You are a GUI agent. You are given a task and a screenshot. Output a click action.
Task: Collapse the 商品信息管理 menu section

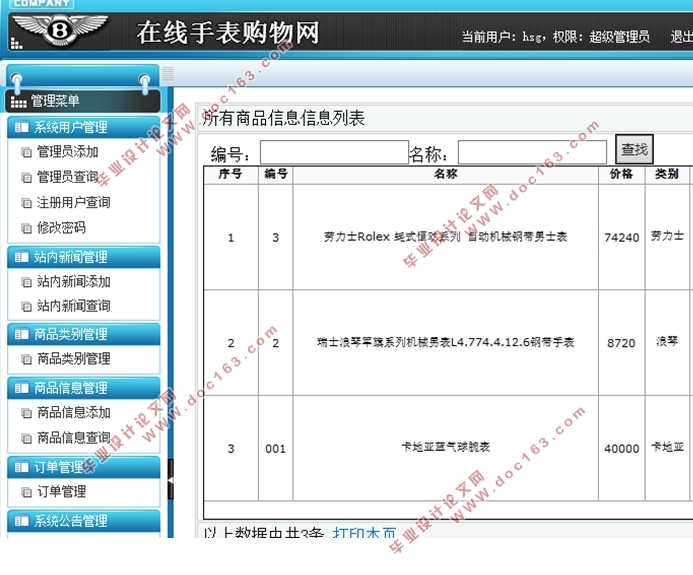(84, 388)
